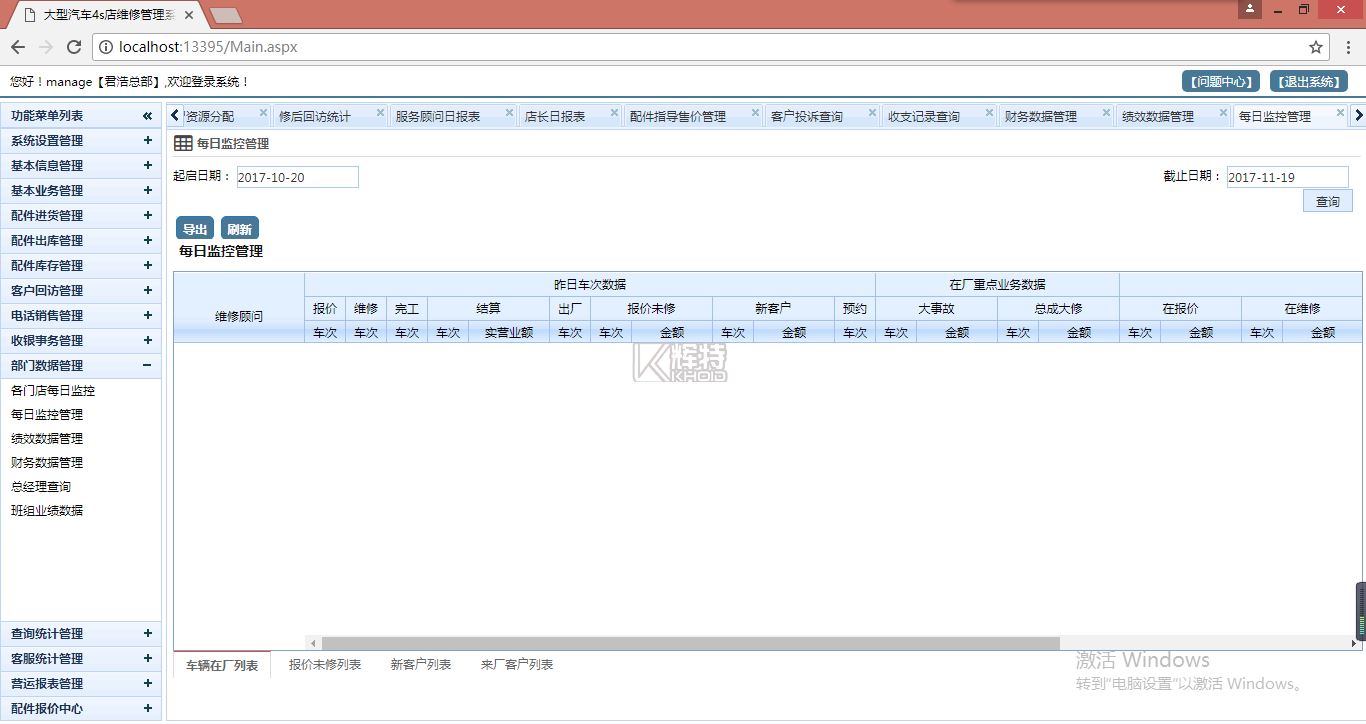Screen dimensions: 1366x724
Task: Expand 系统设置管理 menu section
Action: tap(147, 141)
